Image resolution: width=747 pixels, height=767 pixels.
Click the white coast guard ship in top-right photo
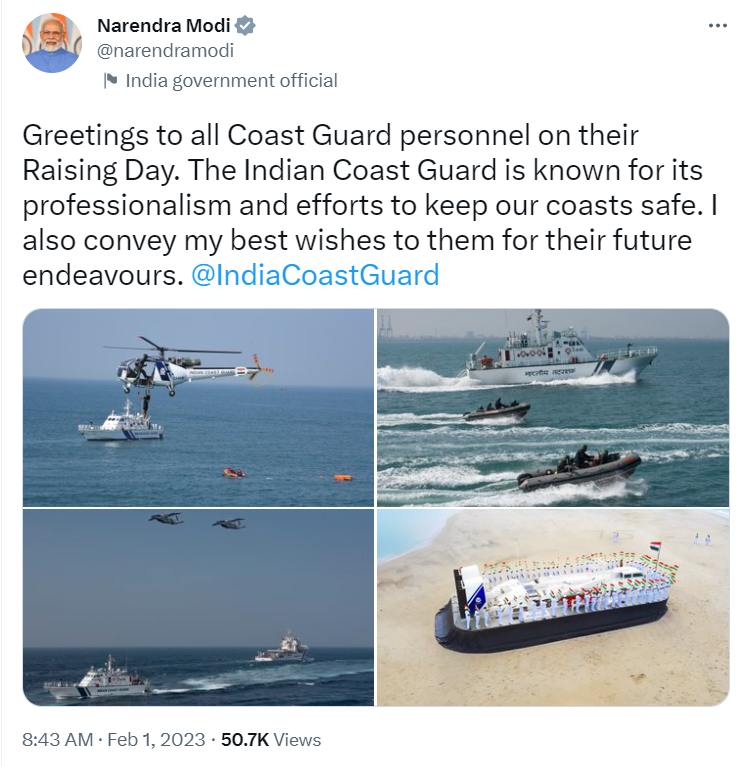pyautogui.click(x=563, y=352)
